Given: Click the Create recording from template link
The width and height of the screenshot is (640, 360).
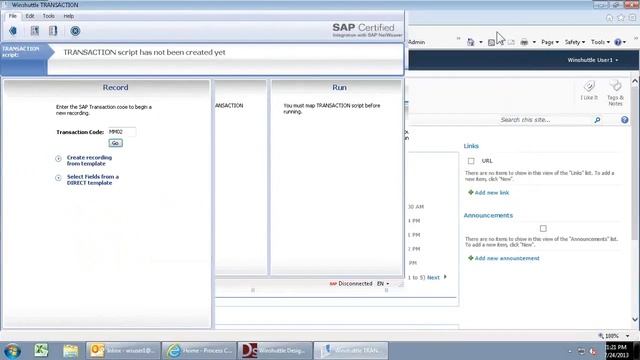Looking at the screenshot, I should coord(89,160).
